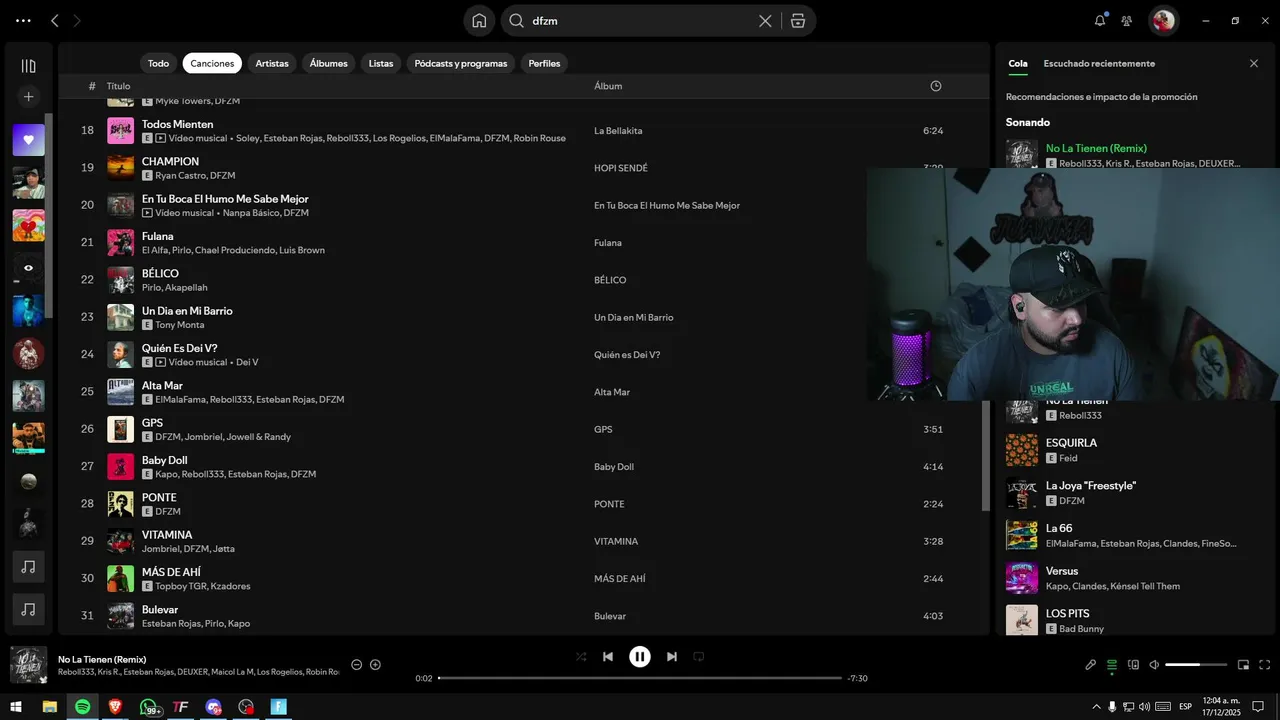The width and height of the screenshot is (1280, 720).
Task: Open album link La Bellakita
Action: 618,131
